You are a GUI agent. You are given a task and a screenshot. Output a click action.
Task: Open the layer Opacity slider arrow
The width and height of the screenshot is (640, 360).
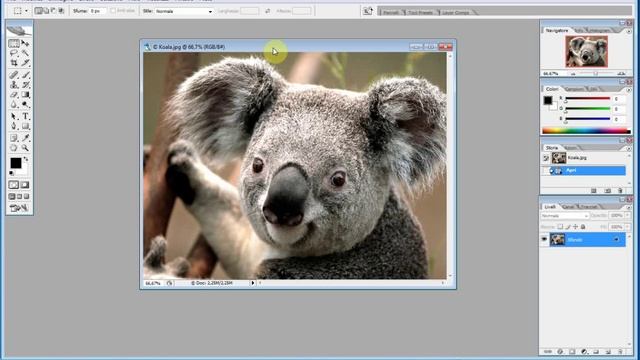628,216
